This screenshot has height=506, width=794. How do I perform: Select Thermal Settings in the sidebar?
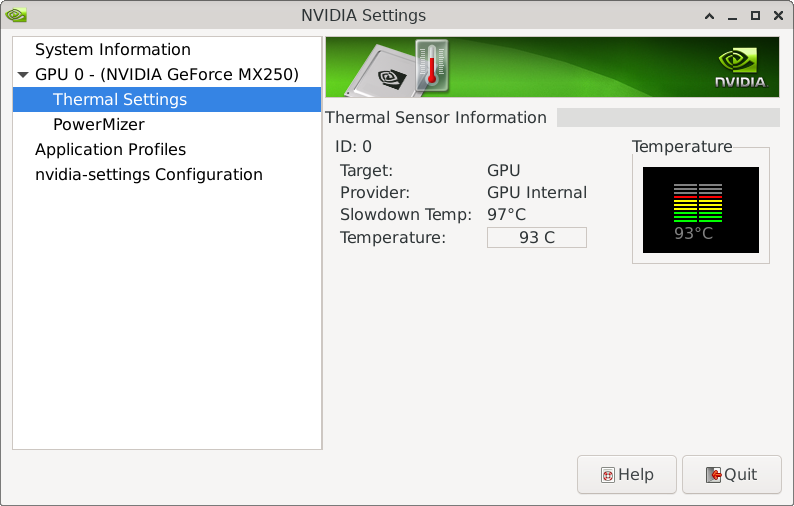click(x=120, y=100)
